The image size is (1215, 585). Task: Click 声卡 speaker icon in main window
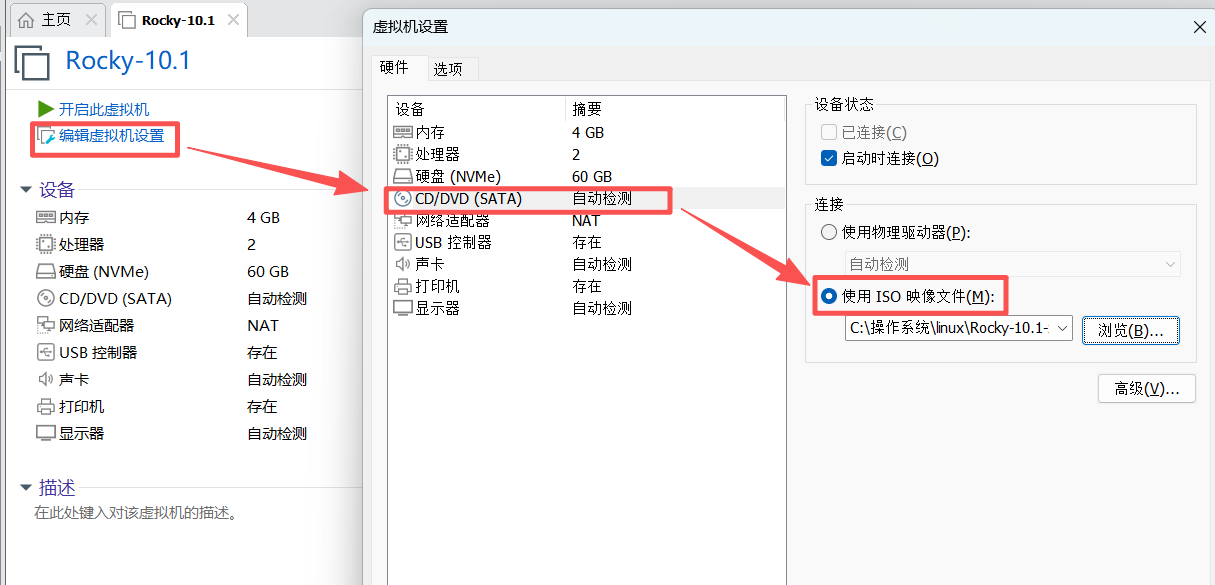click(x=45, y=379)
